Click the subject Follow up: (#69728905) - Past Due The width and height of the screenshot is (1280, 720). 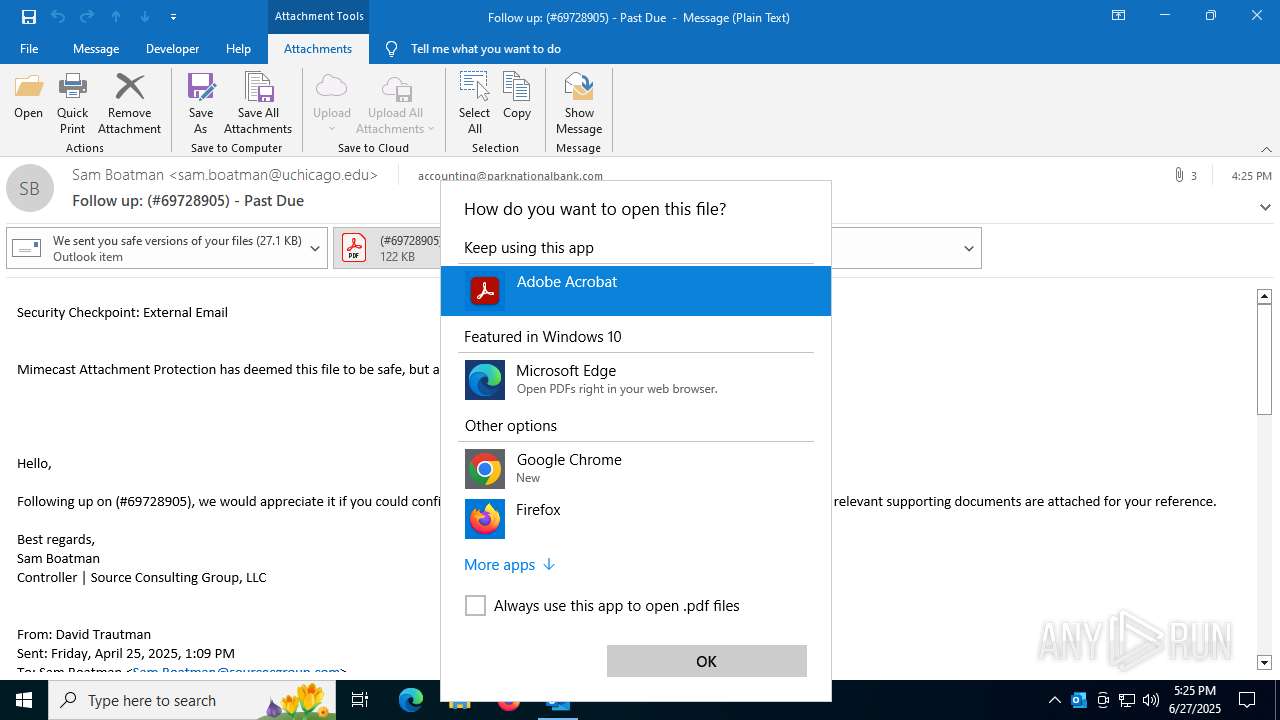tap(188, 200)
